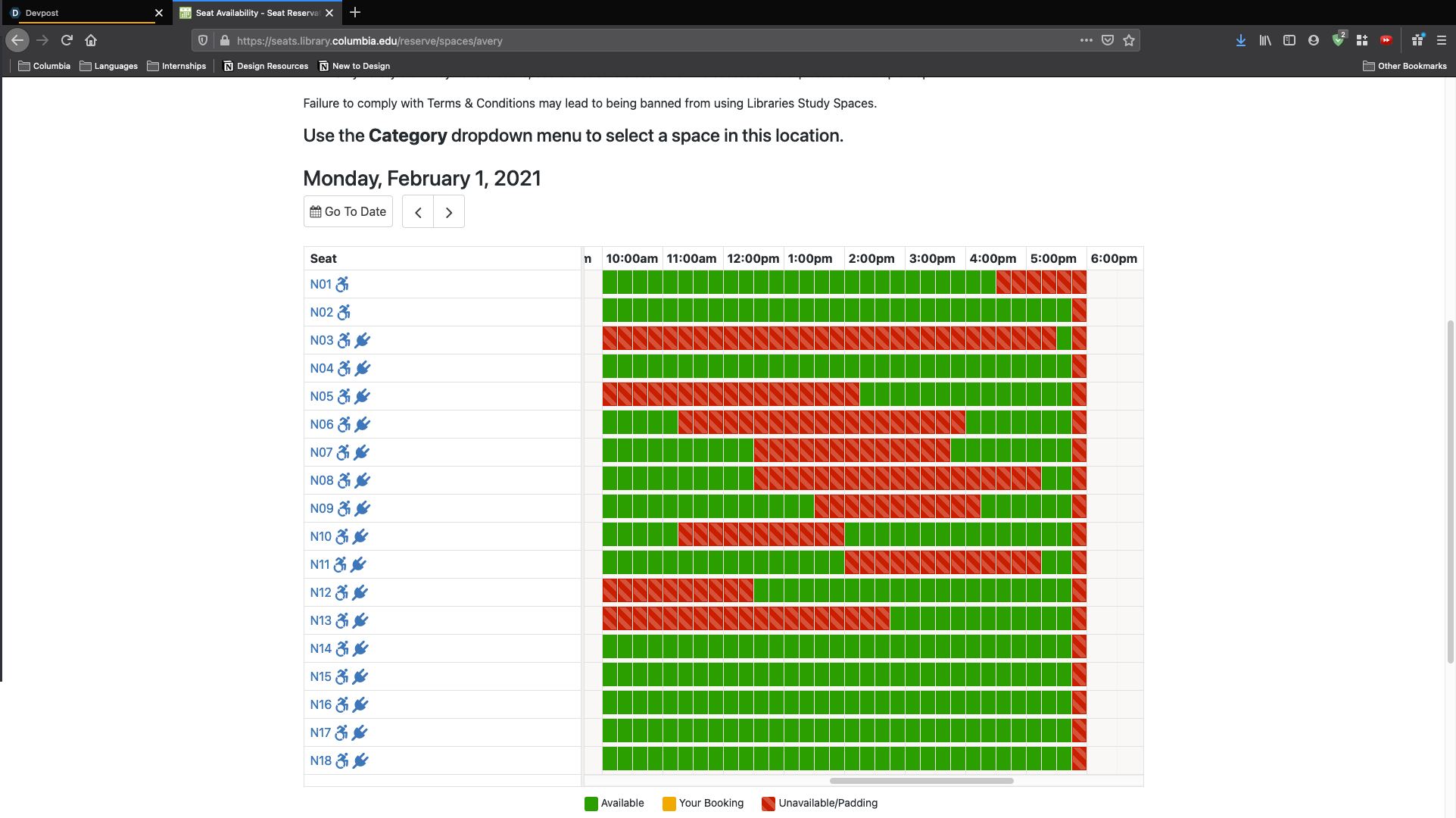Go to next day arrow
Image resolution: width=1456 pixels, height=818 pixels.
[449, 212]
